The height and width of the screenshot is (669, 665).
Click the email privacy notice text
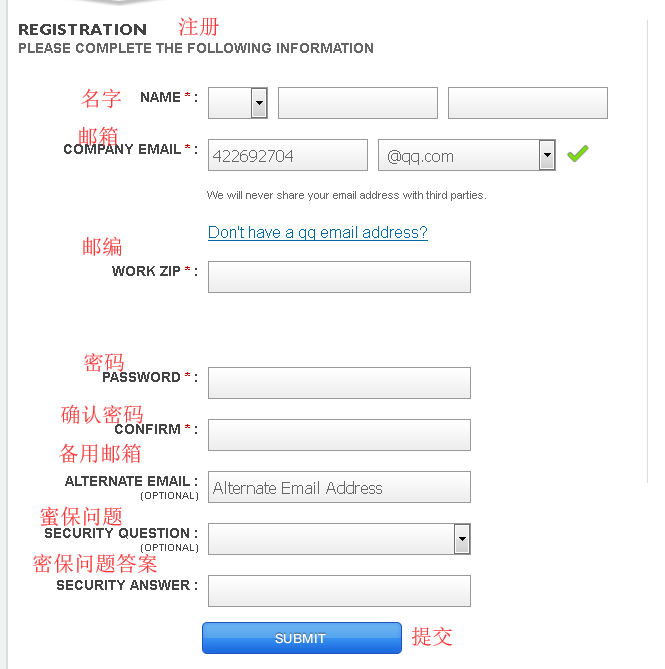coord(346,195)
